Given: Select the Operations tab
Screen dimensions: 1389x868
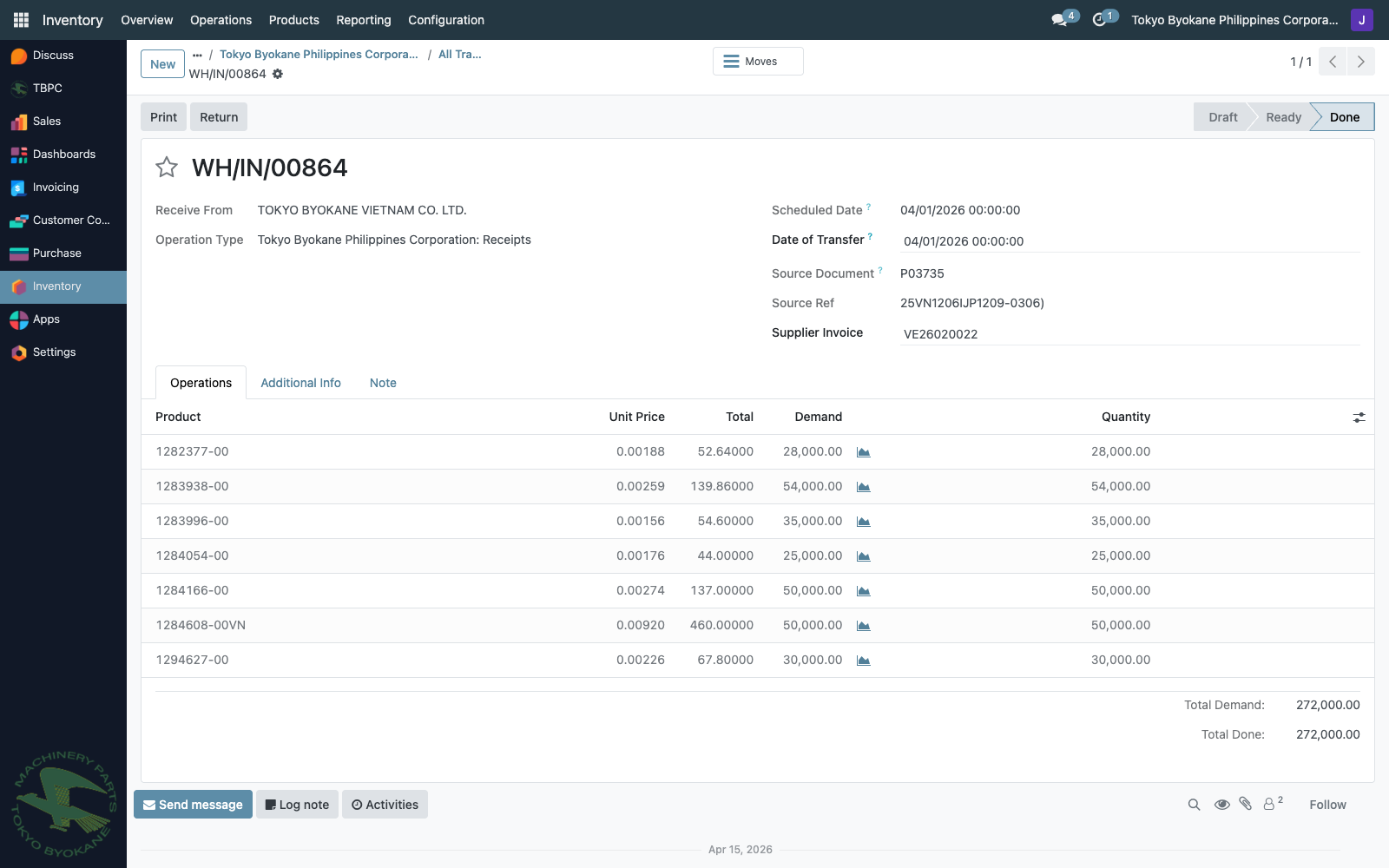Looking at the screenshot, I should 201,383.
